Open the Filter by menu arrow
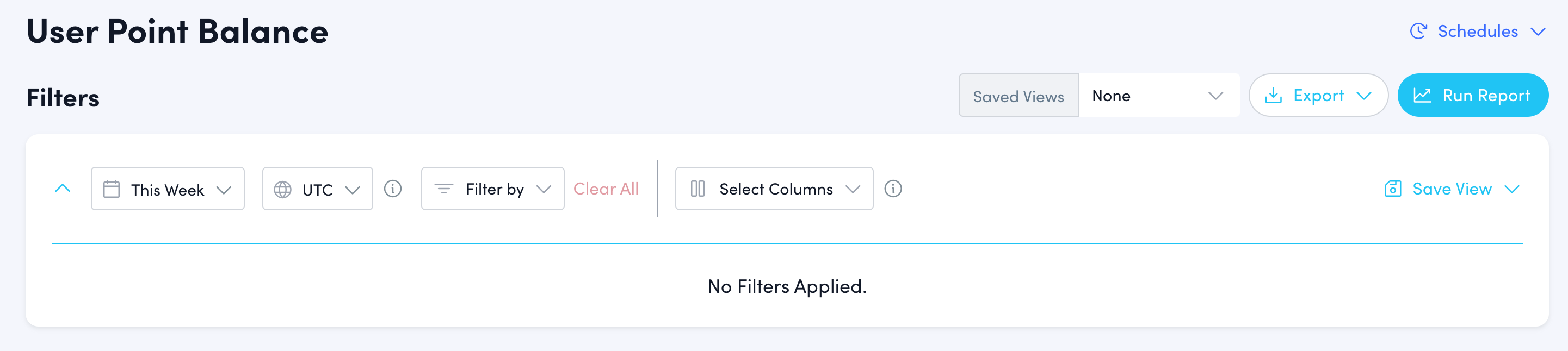This screenshot has height=351, width=1568. tap(544, 189)
